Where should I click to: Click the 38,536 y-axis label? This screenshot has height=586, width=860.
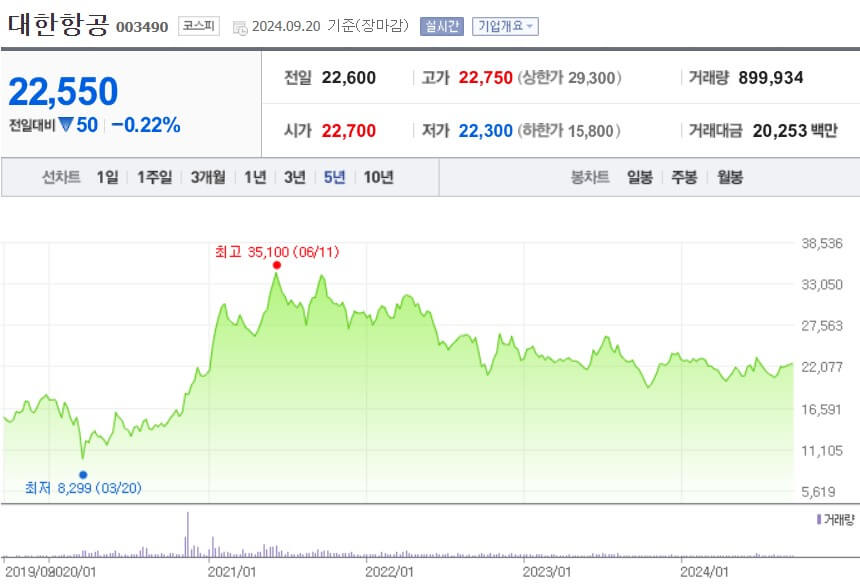coord(822,244)
